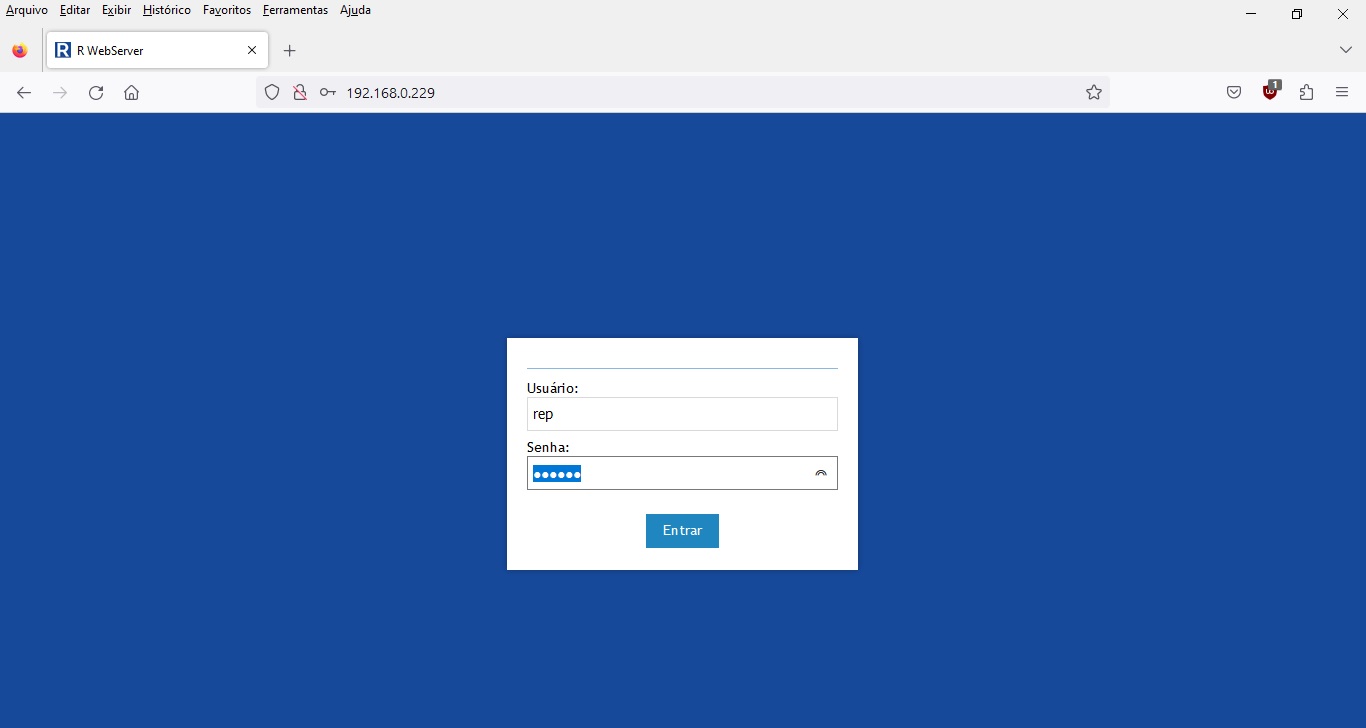The height and width of the screenshot is (728, 1366).
Task: Open saved logins key icon
Action: click(x=328, y=93)
